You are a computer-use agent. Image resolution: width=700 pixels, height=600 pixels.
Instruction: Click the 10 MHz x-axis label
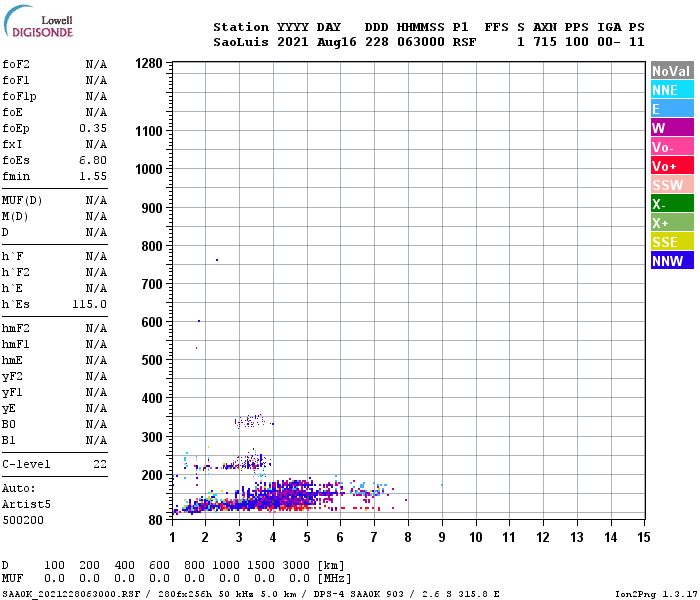(476, 537)
